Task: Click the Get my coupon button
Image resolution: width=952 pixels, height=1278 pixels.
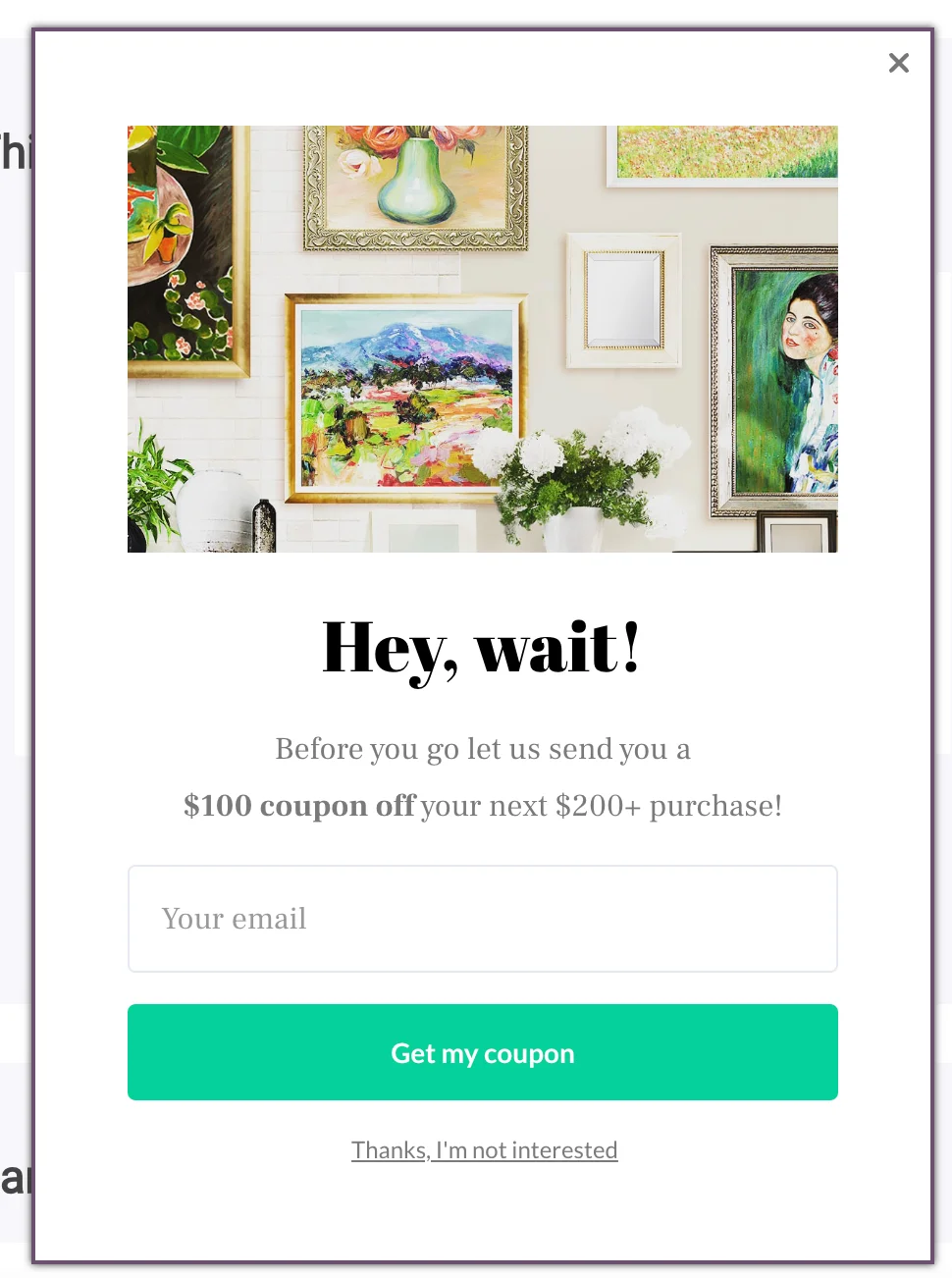Action: [x=482, y=1052]
